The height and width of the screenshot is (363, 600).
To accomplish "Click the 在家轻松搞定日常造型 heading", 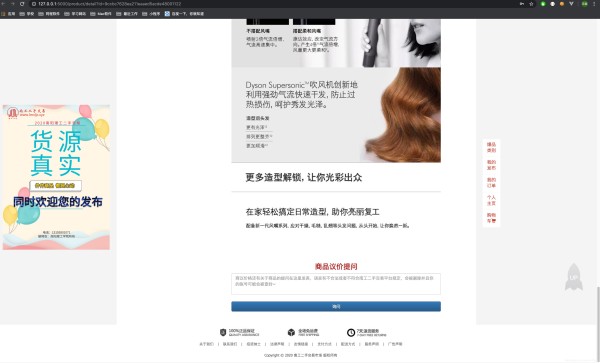I will coord(312,212).
